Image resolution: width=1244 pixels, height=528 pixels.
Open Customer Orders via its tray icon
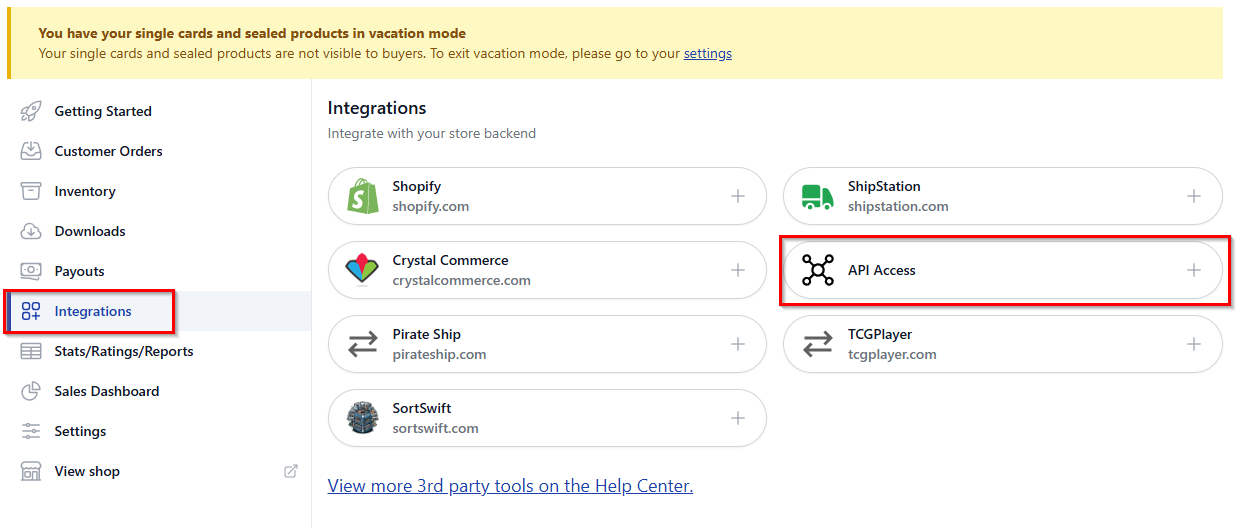click(x=31, y=151)
